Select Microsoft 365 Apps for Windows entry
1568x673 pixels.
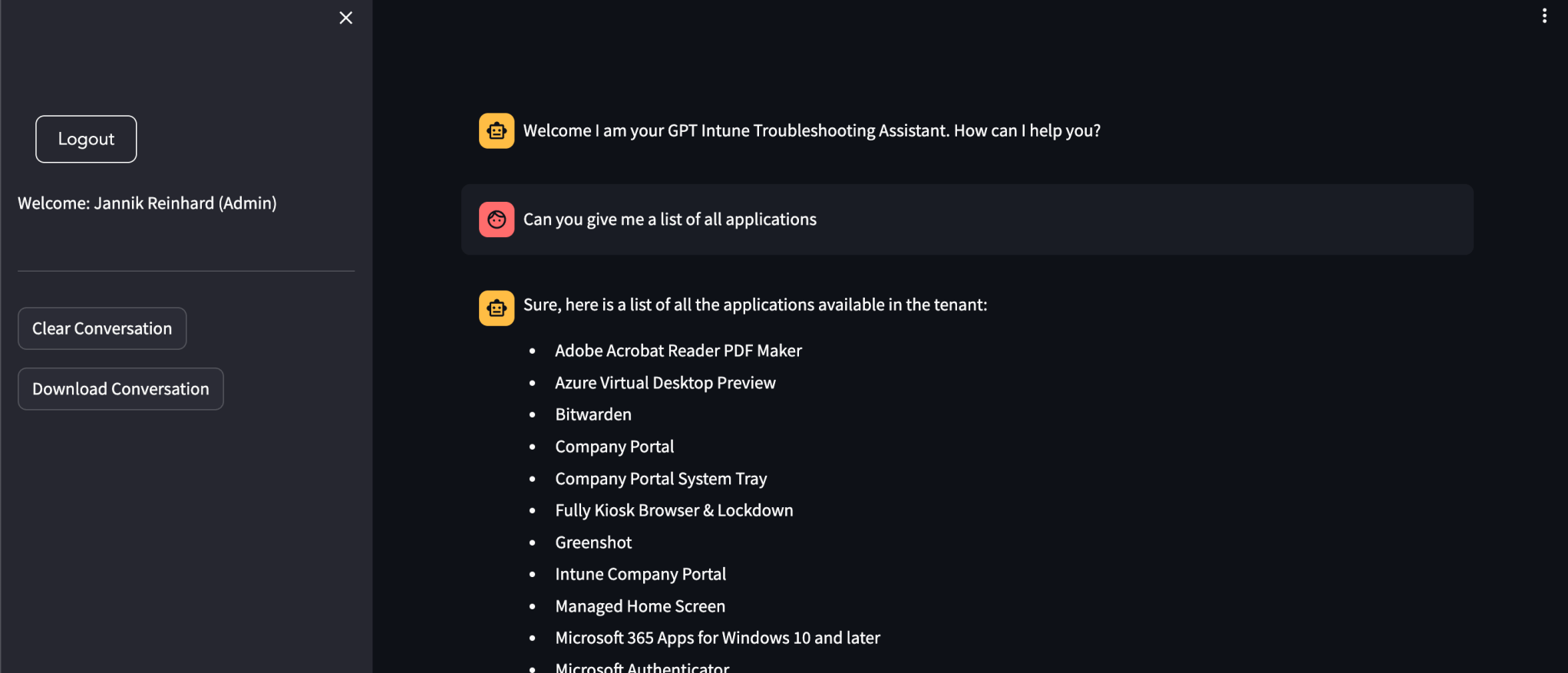(x=718, y=637)
